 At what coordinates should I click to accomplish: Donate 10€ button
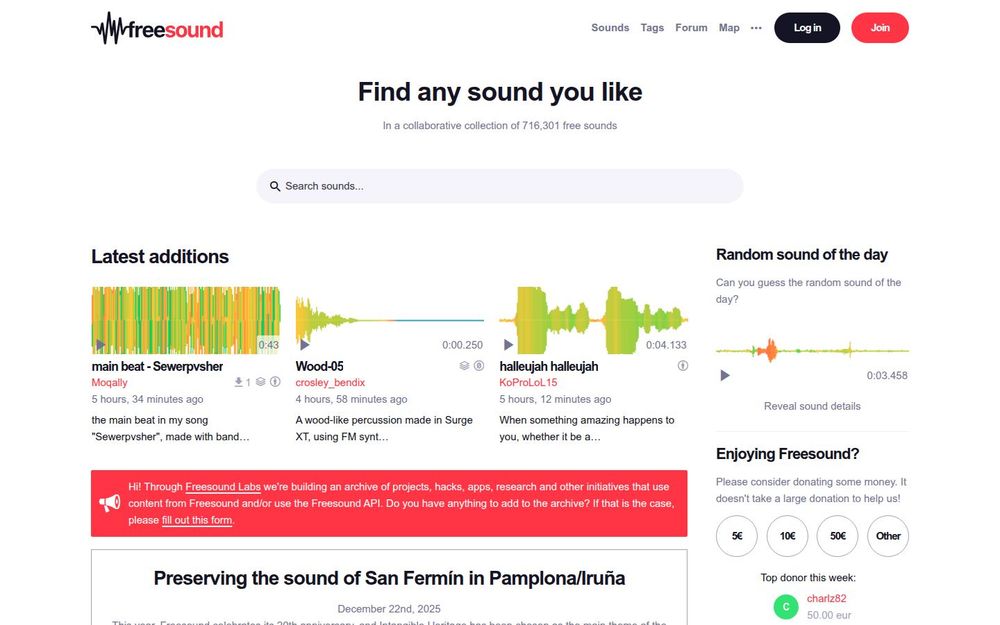(787, 536)
